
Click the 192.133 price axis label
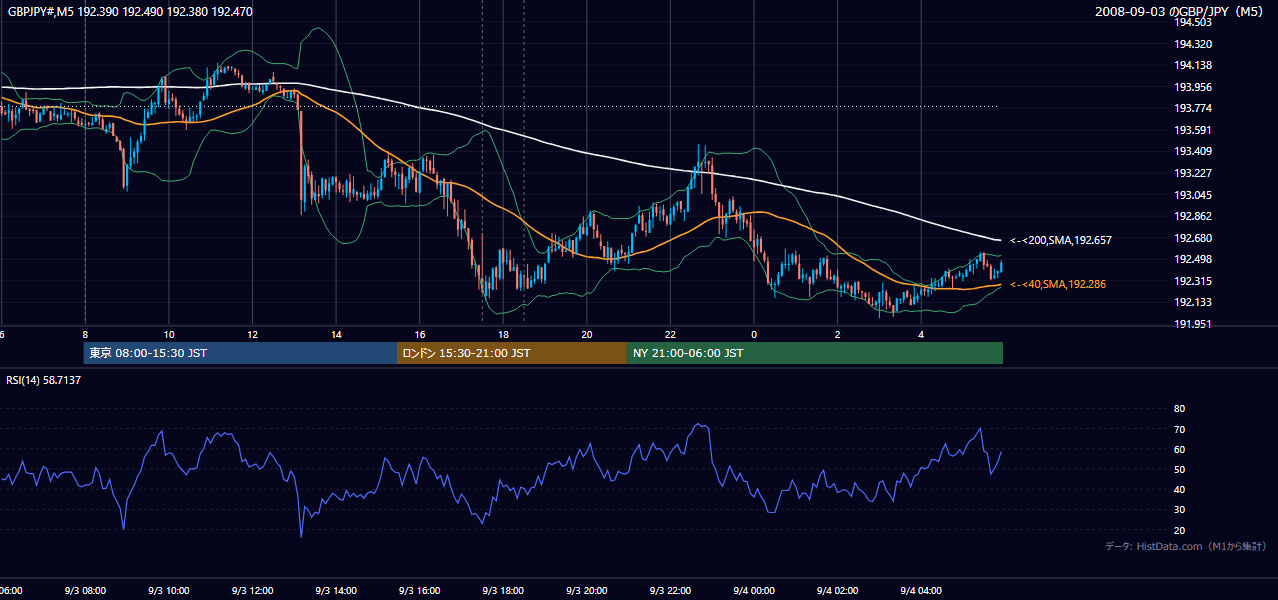tap(1192, 303)
